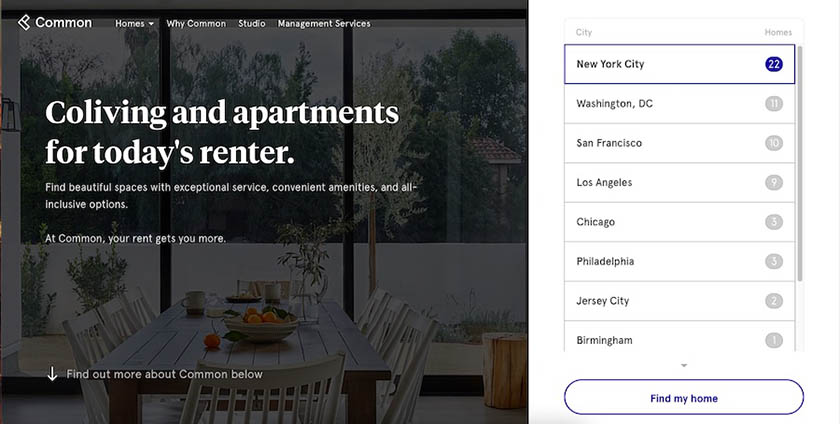Click the city list vertical scrollbar

pyautogui.click(x=800, y=163)
